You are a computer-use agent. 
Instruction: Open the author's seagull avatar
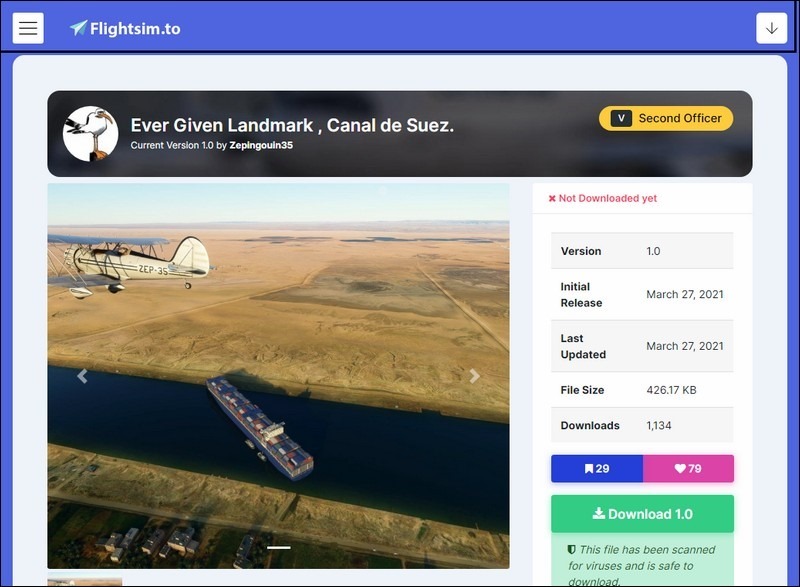(90, 134)
